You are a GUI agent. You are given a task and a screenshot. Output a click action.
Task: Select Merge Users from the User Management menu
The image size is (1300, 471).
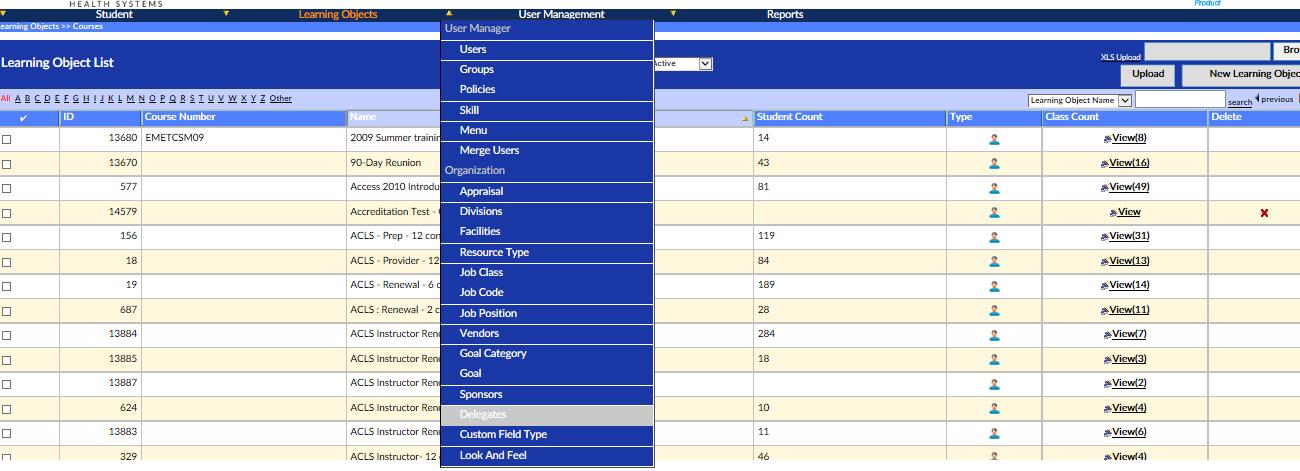[489, 150]
